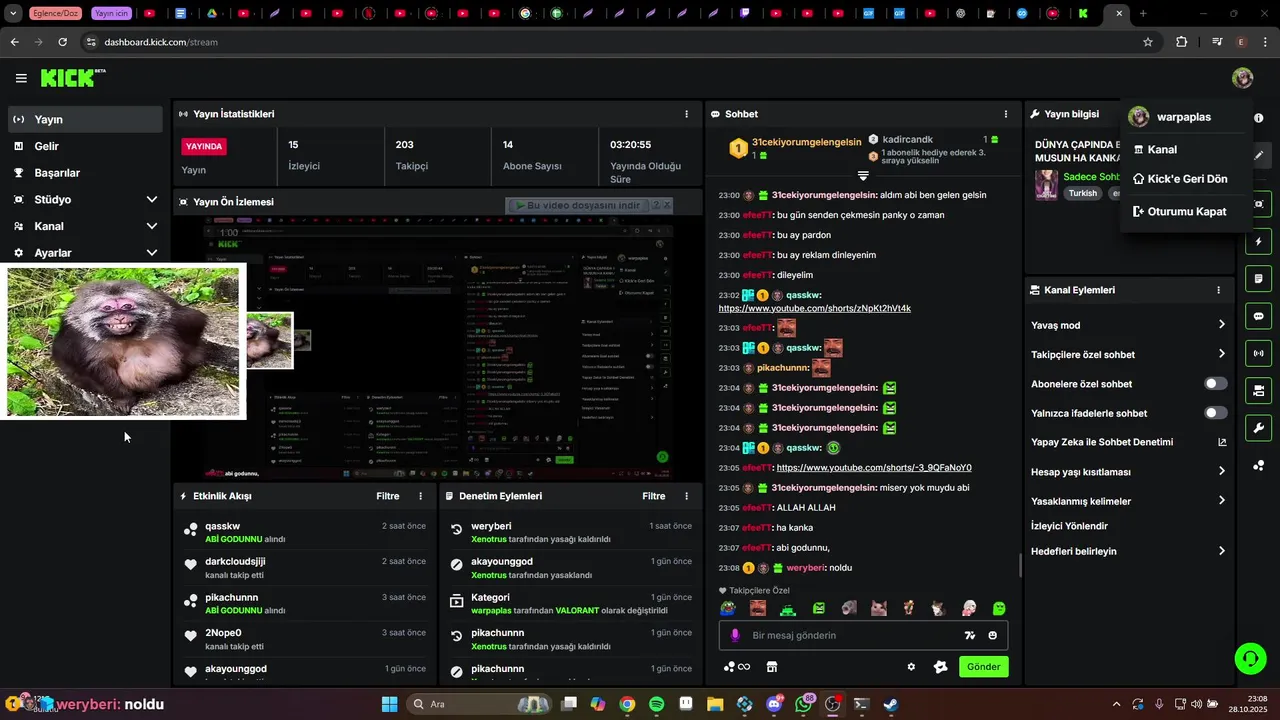The height and width of the screenshot is (720, 1280).
Task: Click the chat panel scrollbar
Action: click(1020, 565)
